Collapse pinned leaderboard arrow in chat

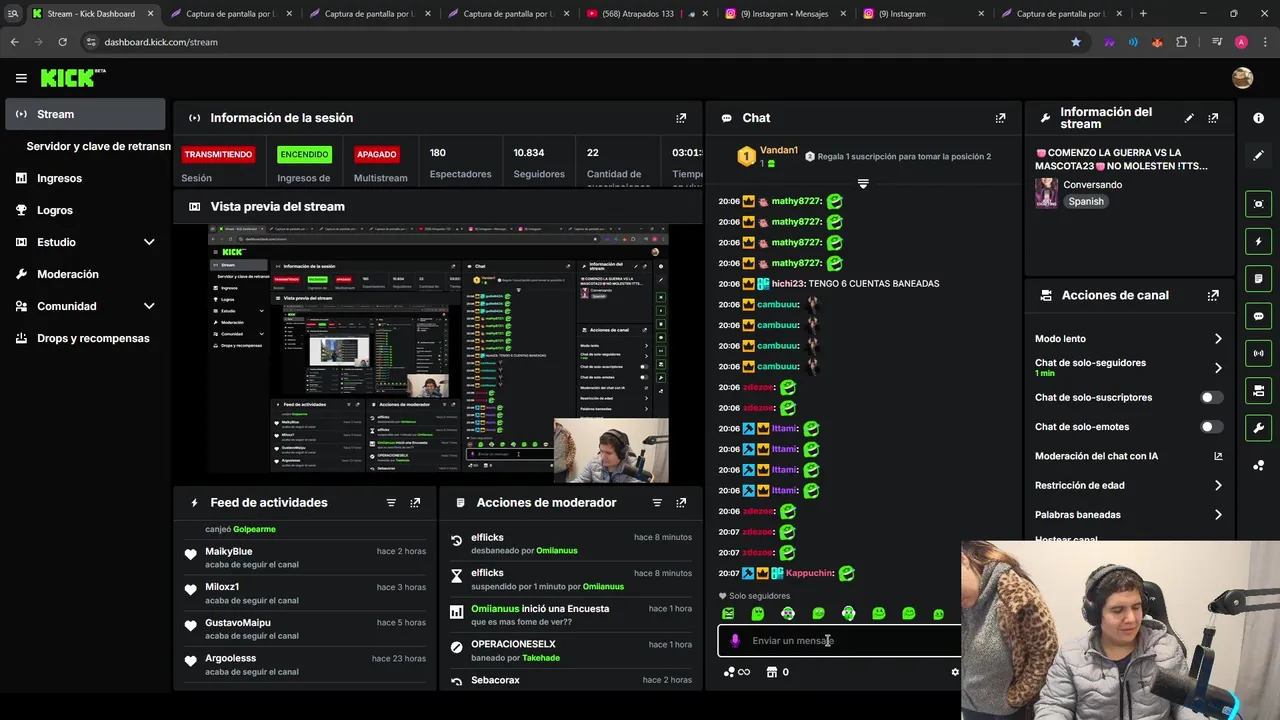863,184
